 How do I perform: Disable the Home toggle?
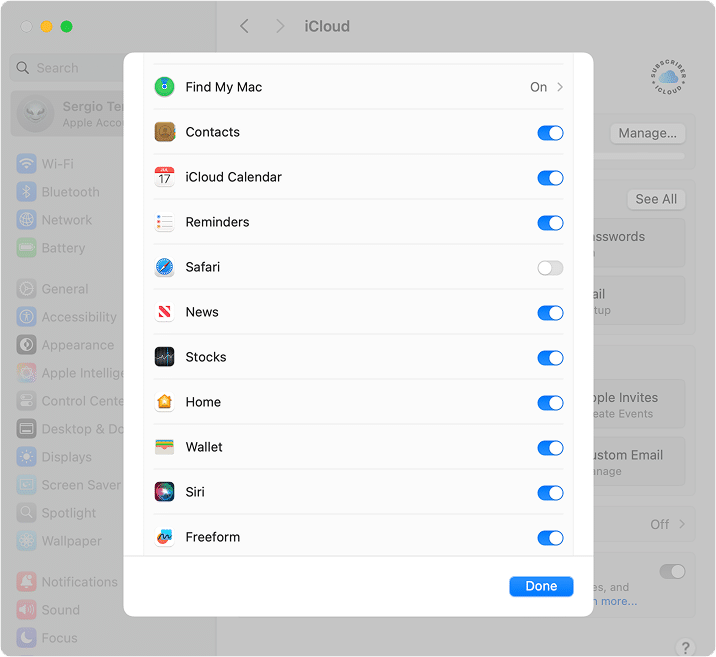(x=550, y=403)
